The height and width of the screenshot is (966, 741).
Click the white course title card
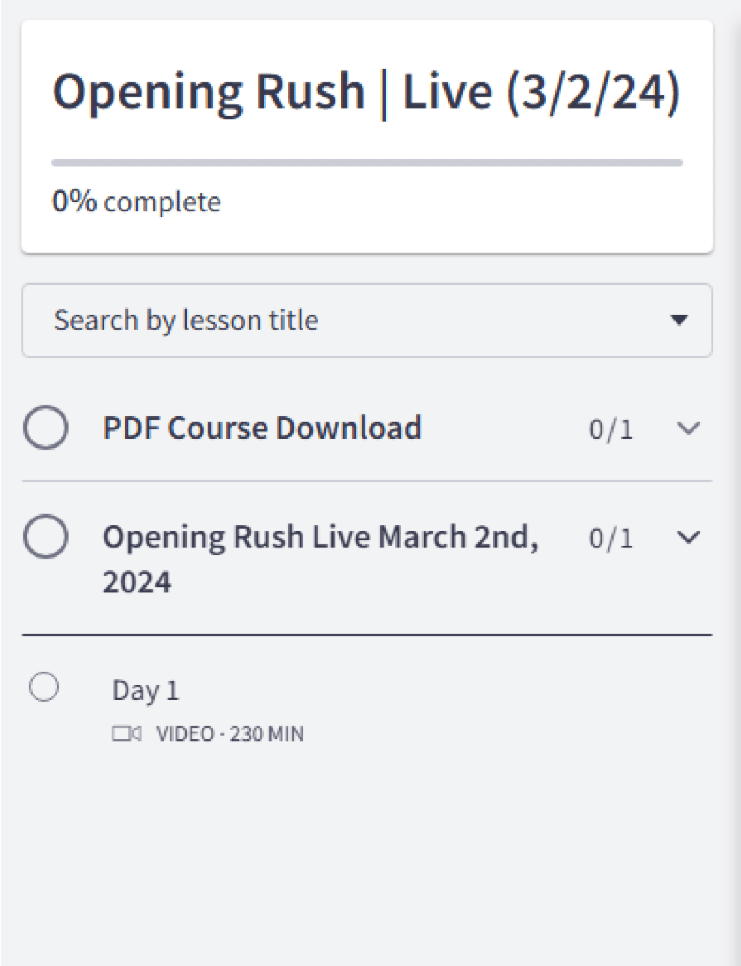[500, 220]
